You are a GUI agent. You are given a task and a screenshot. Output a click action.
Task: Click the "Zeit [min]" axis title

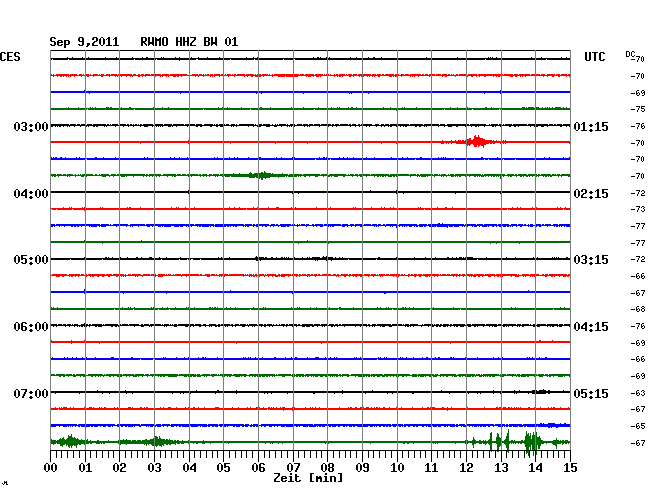(x=308, y=478)
